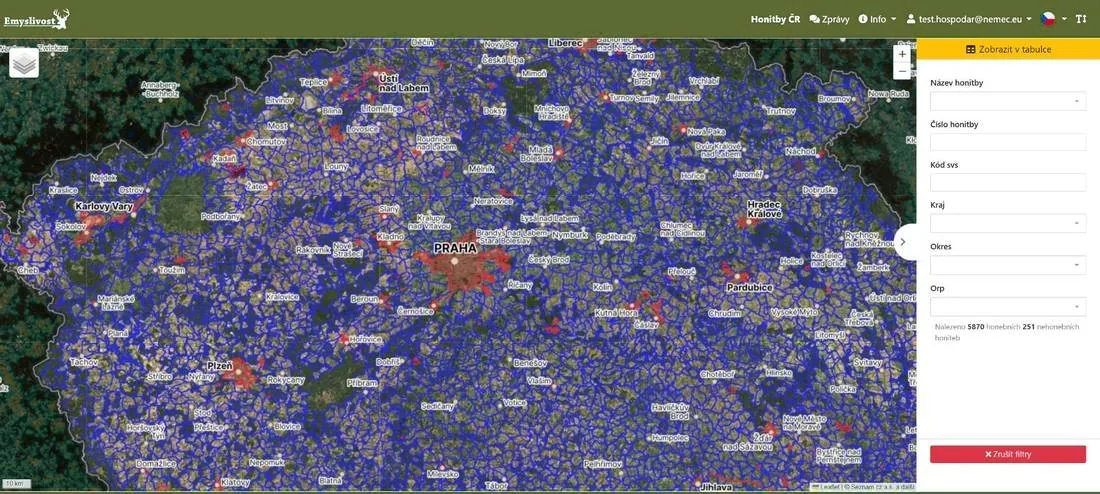Open the map layers switcher icon
Viewport: 1100px width, 494px height.
coord(24,63)
